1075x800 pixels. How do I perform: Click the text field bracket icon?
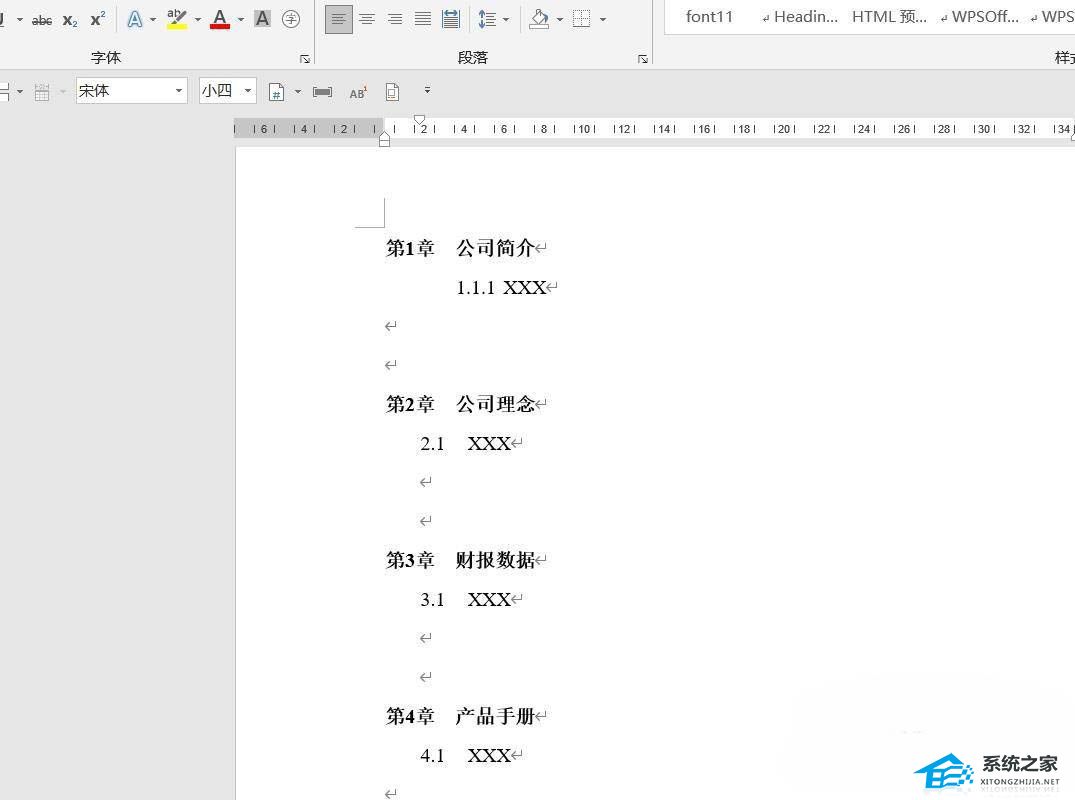pyautogui.click(x=322, y=92)
